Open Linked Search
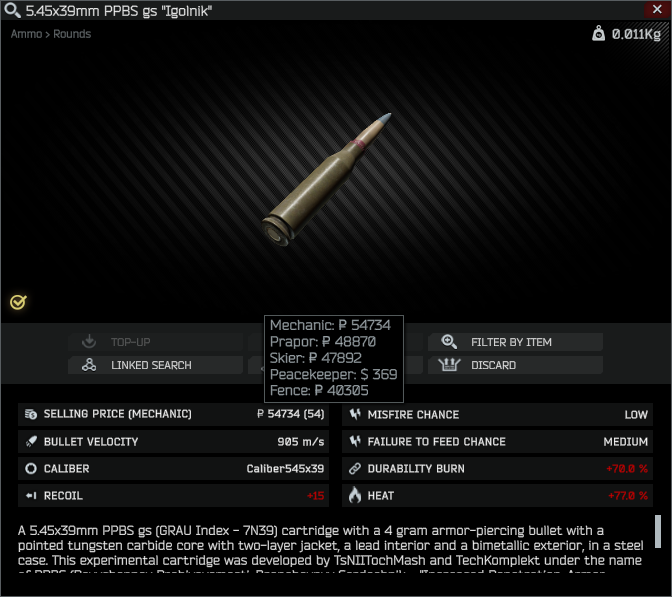Viewport: 672px width, 597px height. pyautogui.click(x=155, y=365)
